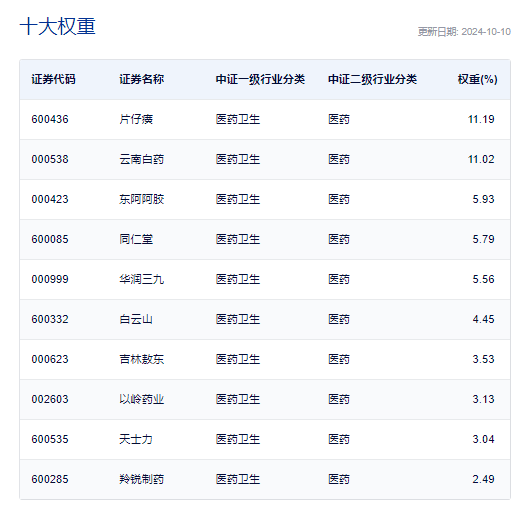530x522 pixels.
Task: Click second-level 医药 in the 吉林敖东 row
Action: pyautogui.click(x=339, y=359)
